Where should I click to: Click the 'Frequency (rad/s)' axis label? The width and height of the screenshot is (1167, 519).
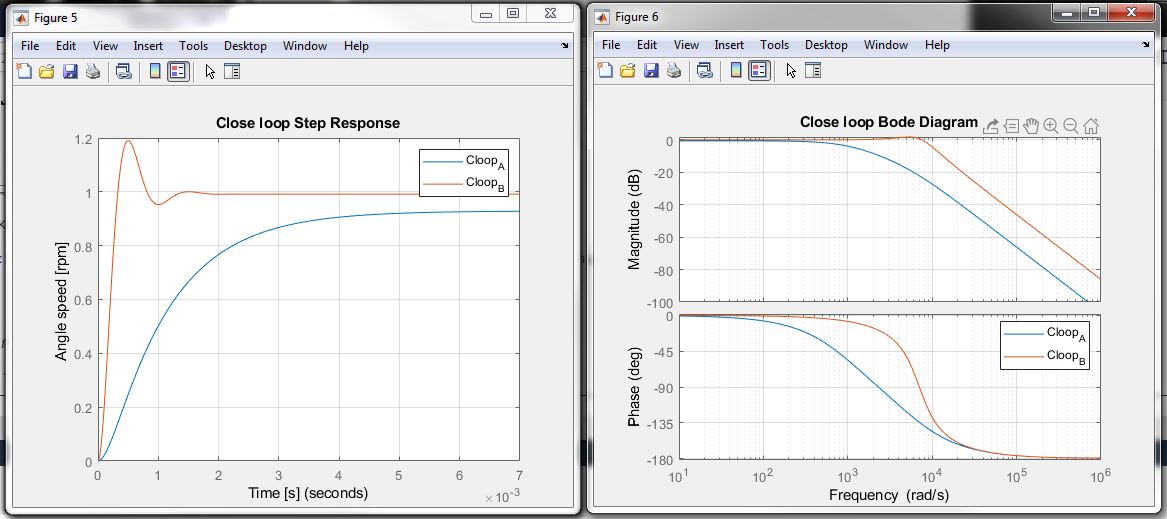click(x=889, y=494)
